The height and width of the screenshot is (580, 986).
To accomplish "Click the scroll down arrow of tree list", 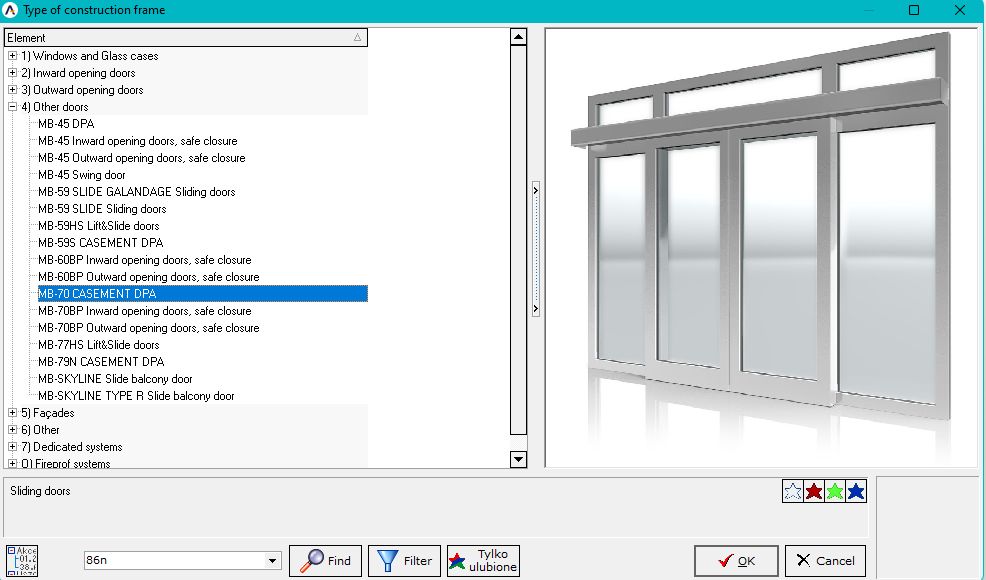I will pos(518,459).
